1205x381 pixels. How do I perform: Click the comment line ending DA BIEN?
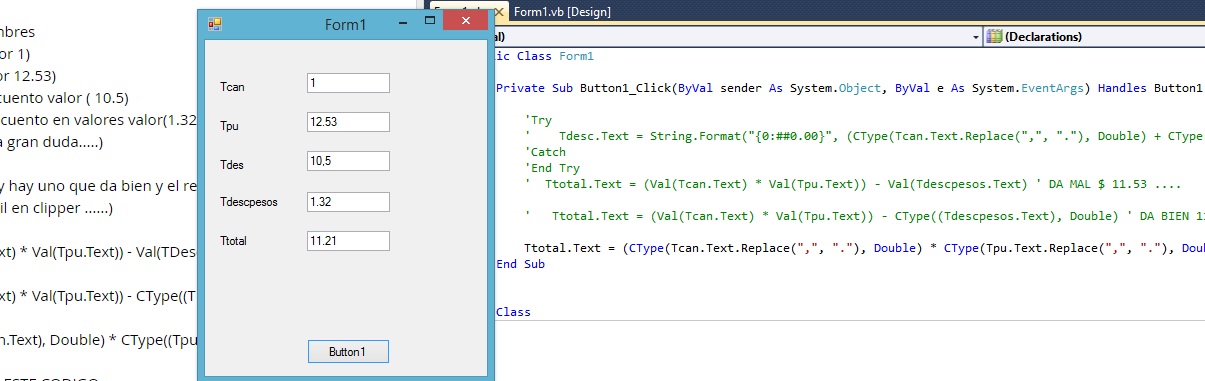coord(864,216)
